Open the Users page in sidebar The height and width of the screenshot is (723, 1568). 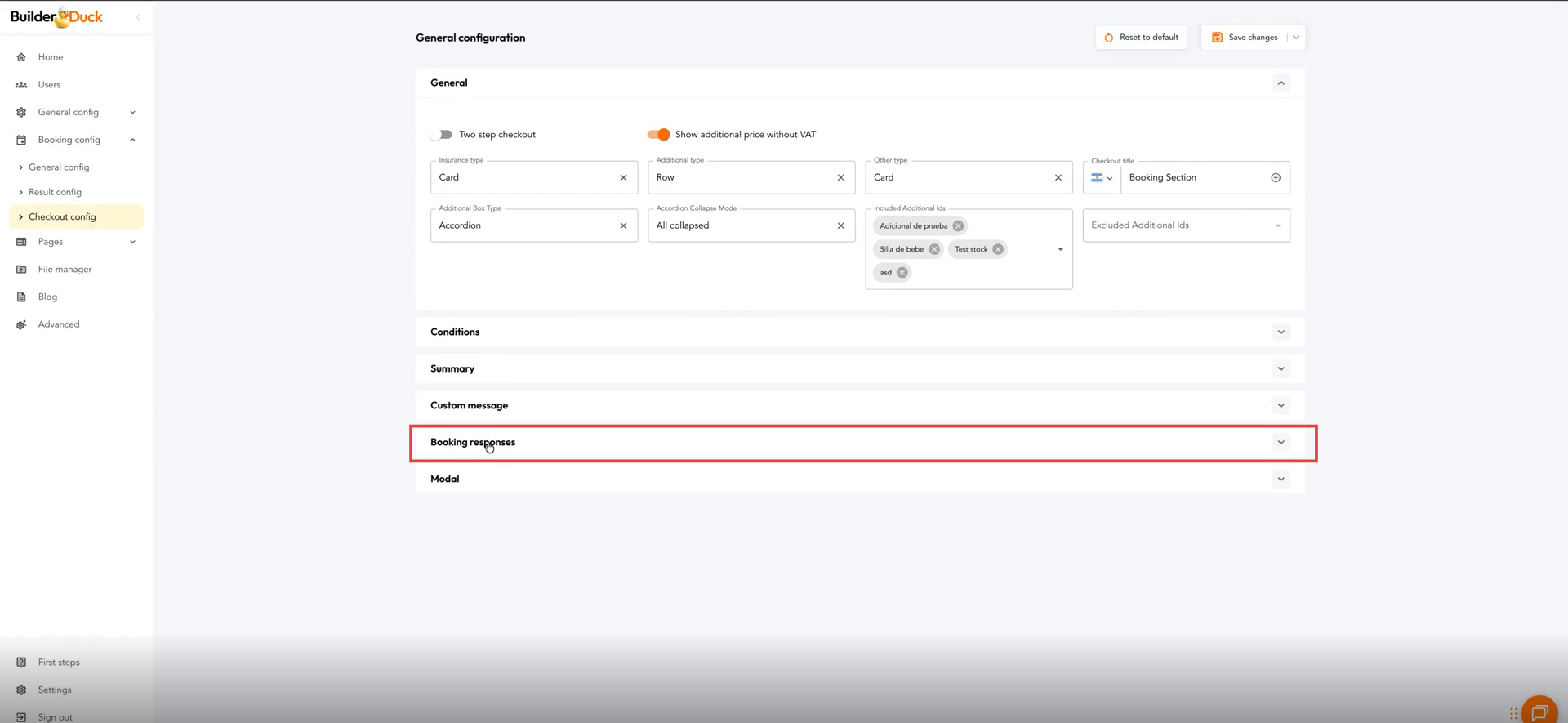click(x=49, y=85)
